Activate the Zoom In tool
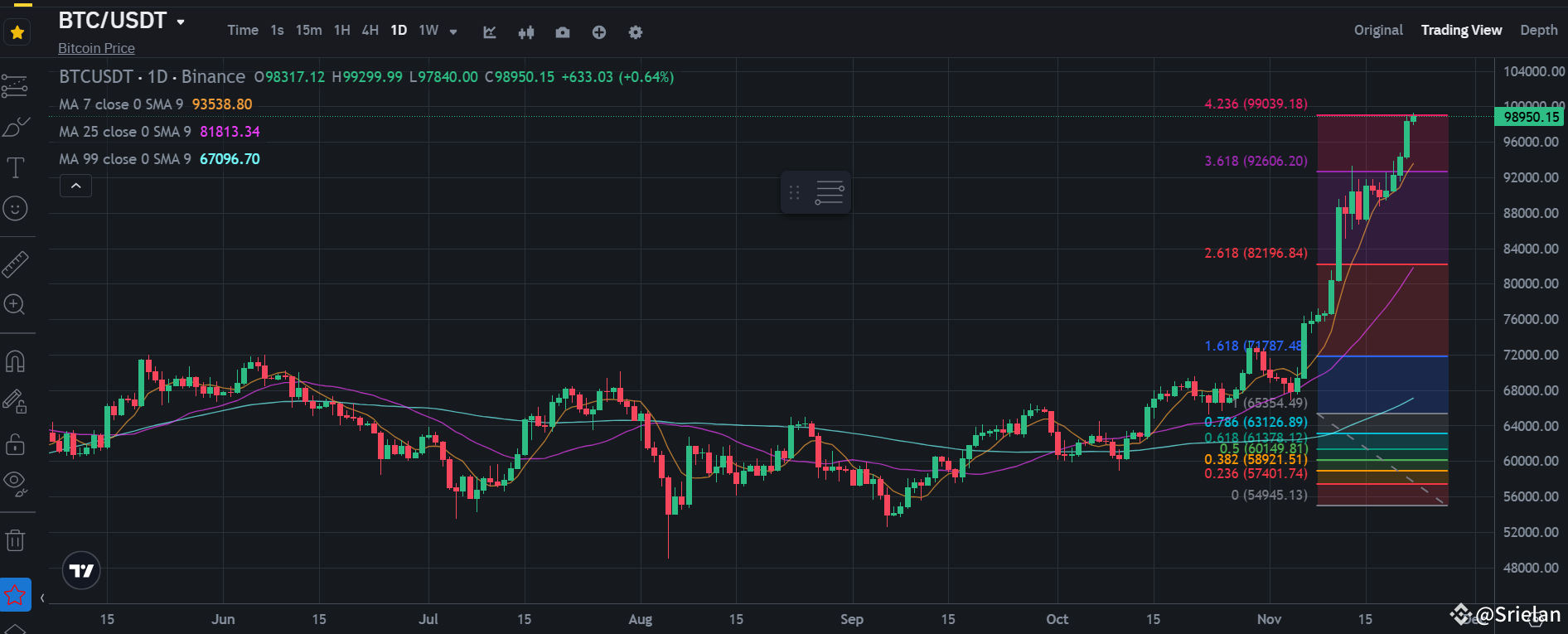 15,305
